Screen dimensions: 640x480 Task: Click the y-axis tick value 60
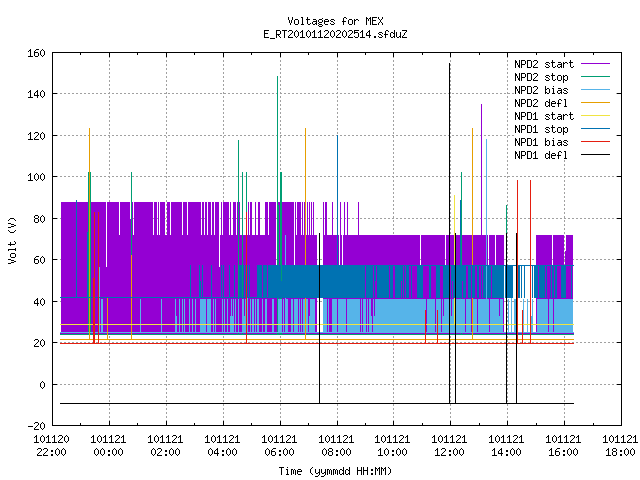(40, 260)
